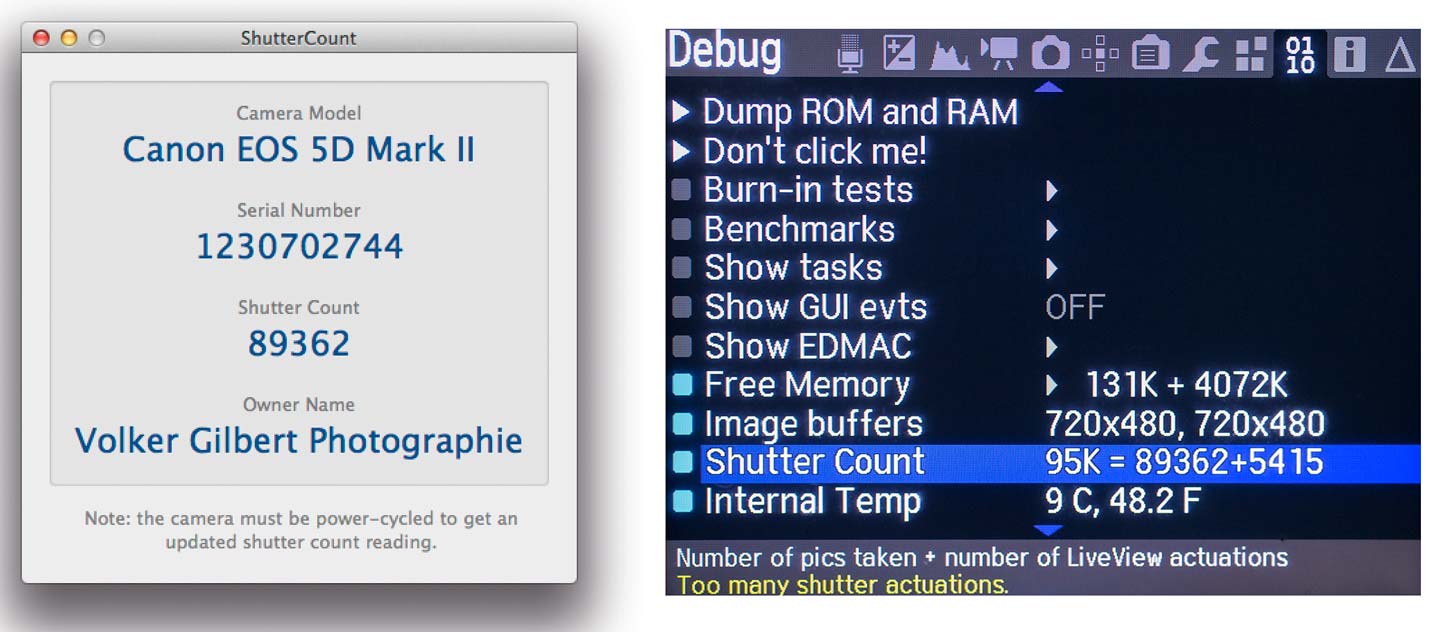Click the 'Number of pics taken' help line
The width and height of the screenshot is (1440, 632).
[982, 558]
